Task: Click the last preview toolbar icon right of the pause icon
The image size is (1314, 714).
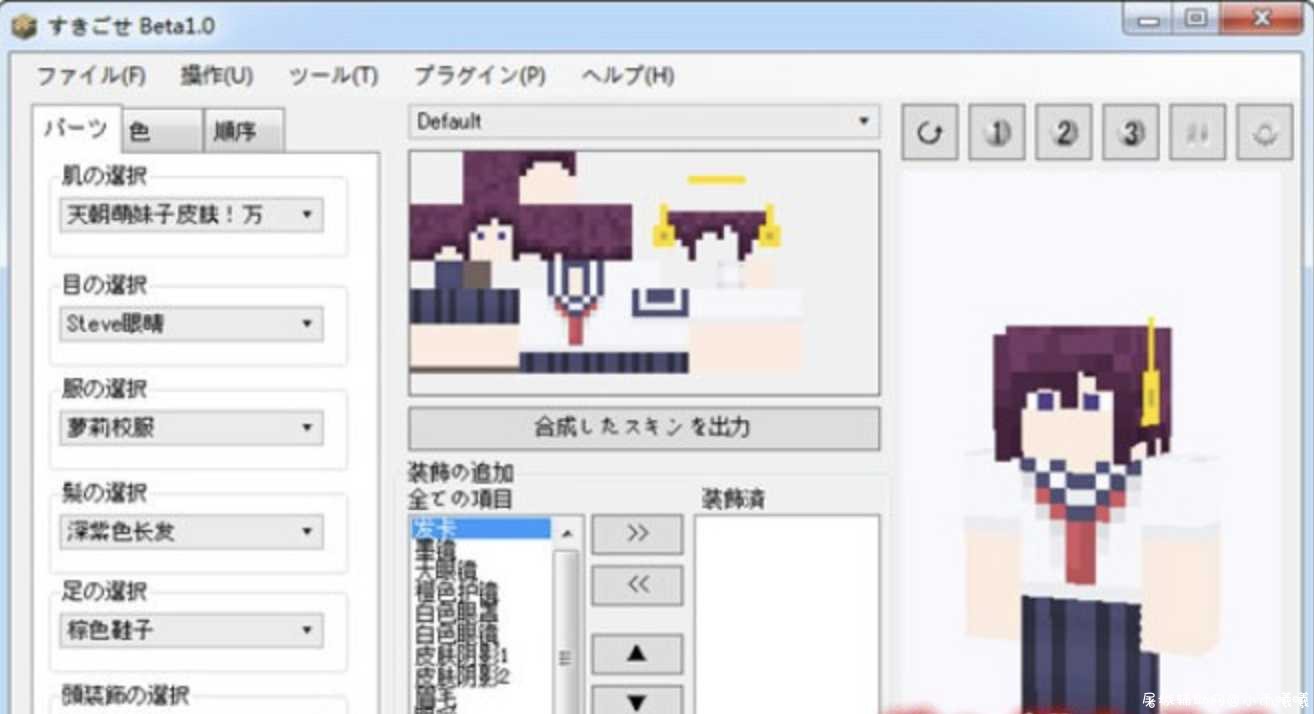Action: point(1265,132)
